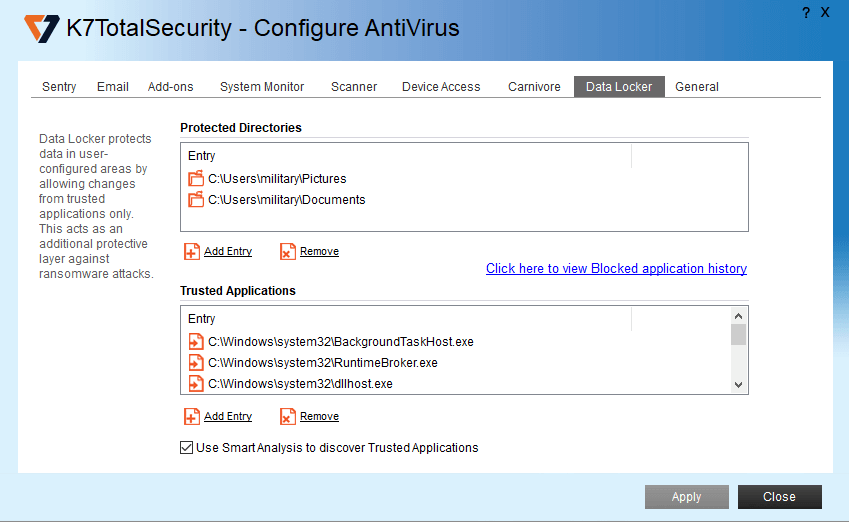Open the help question mark

point(806,13)
